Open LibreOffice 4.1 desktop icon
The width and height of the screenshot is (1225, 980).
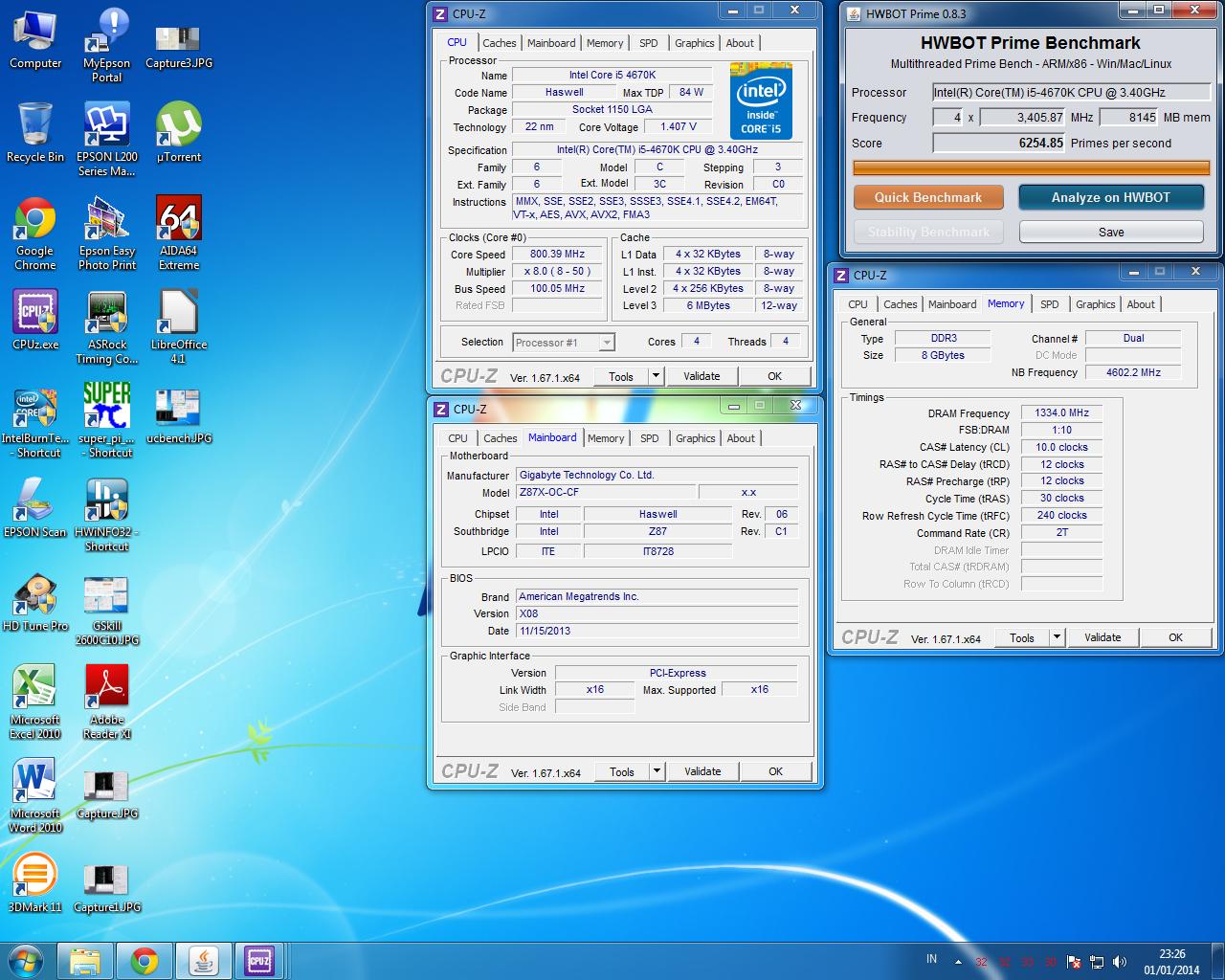point(179,327)
